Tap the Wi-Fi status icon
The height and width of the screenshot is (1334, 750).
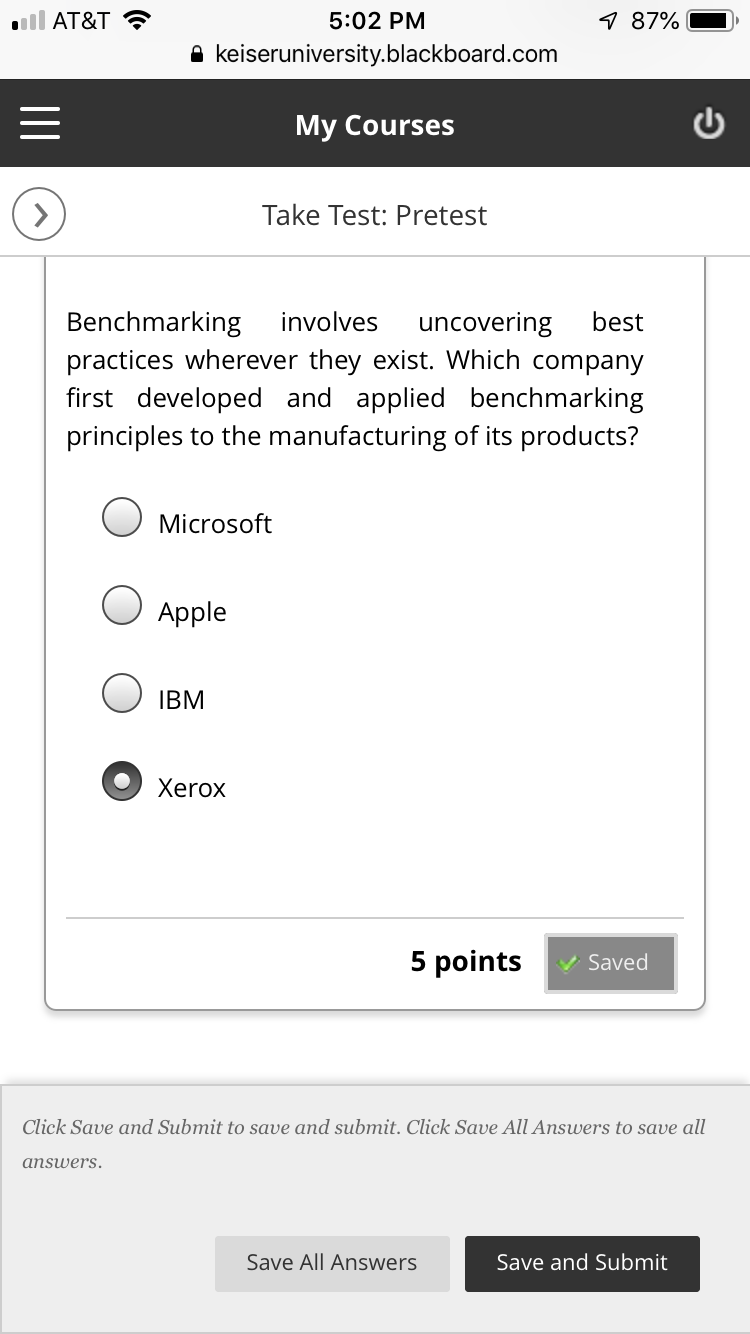[135, 20]
